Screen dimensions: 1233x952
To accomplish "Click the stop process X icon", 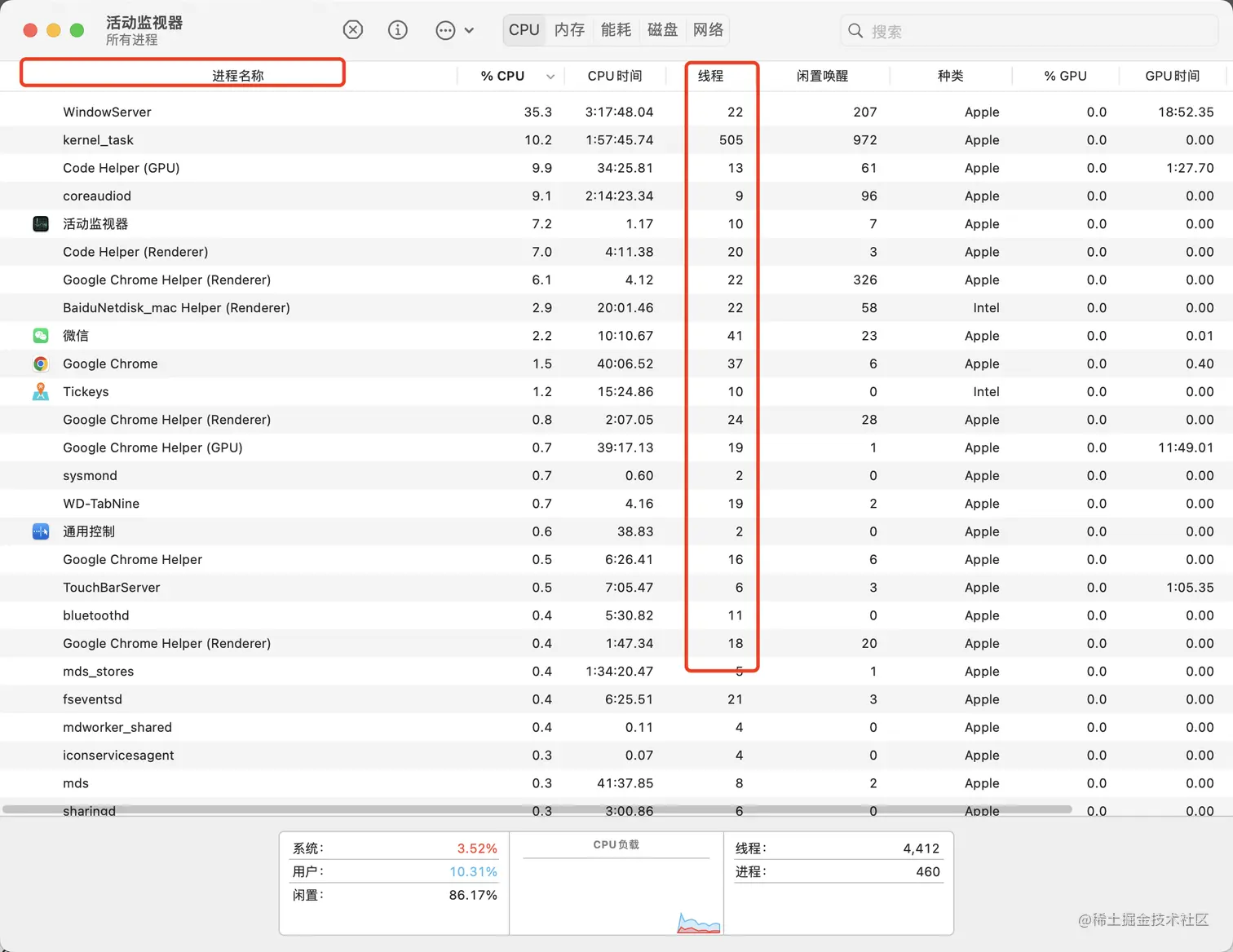I will [x=352, y=30].
